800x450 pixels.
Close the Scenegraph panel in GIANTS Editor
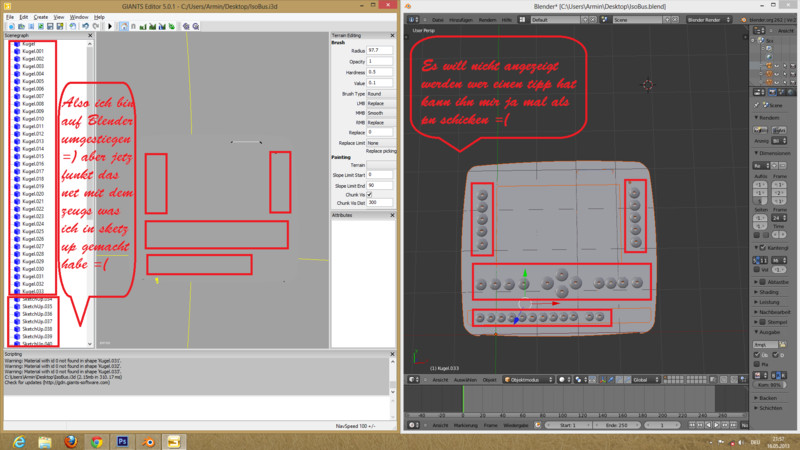point(90,36)
